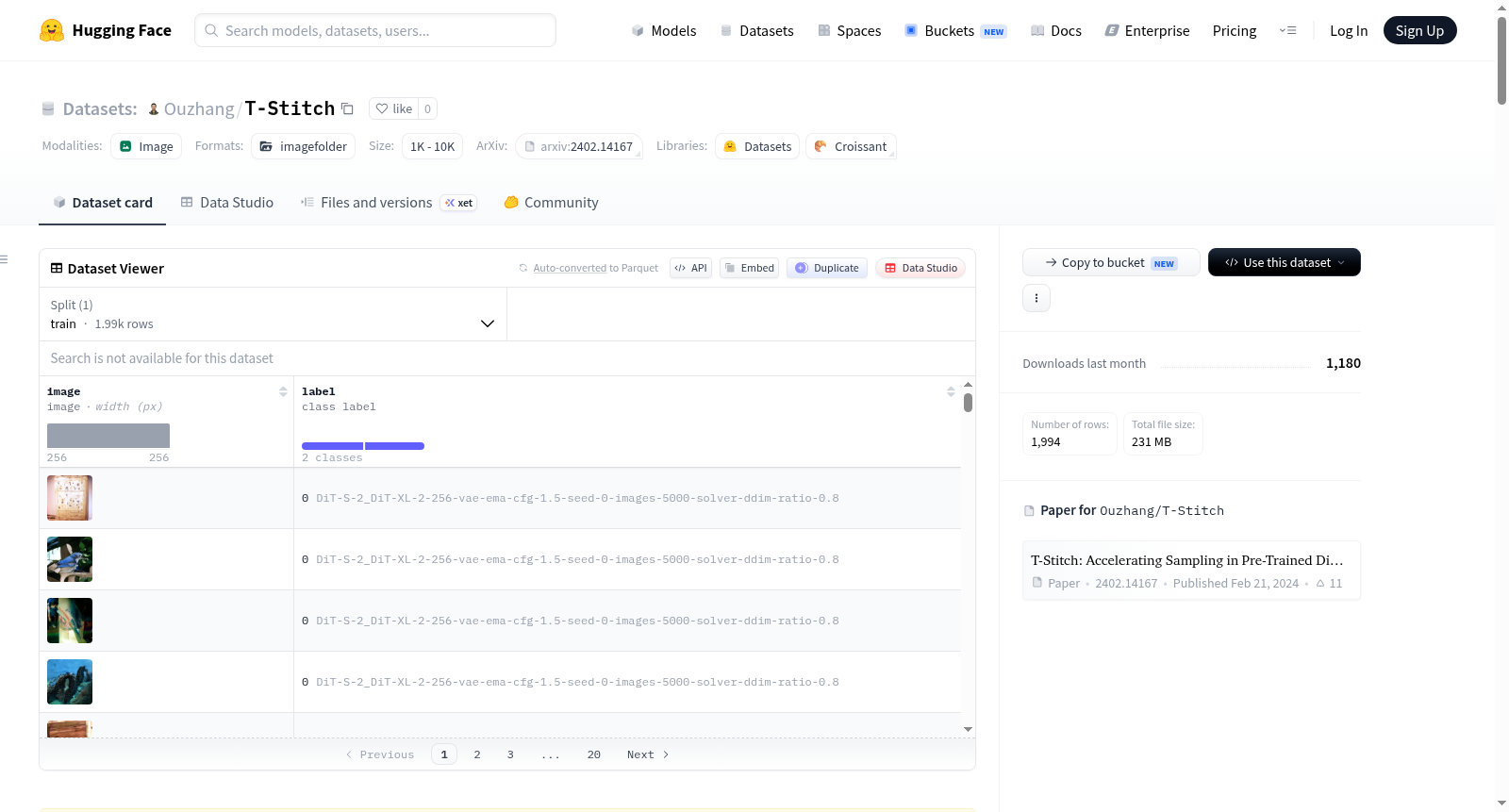Screen dimensions: 1509x812
Task: Open the blue bird image thumbnail
Action: pyautogui.click(x=70, y=559)
